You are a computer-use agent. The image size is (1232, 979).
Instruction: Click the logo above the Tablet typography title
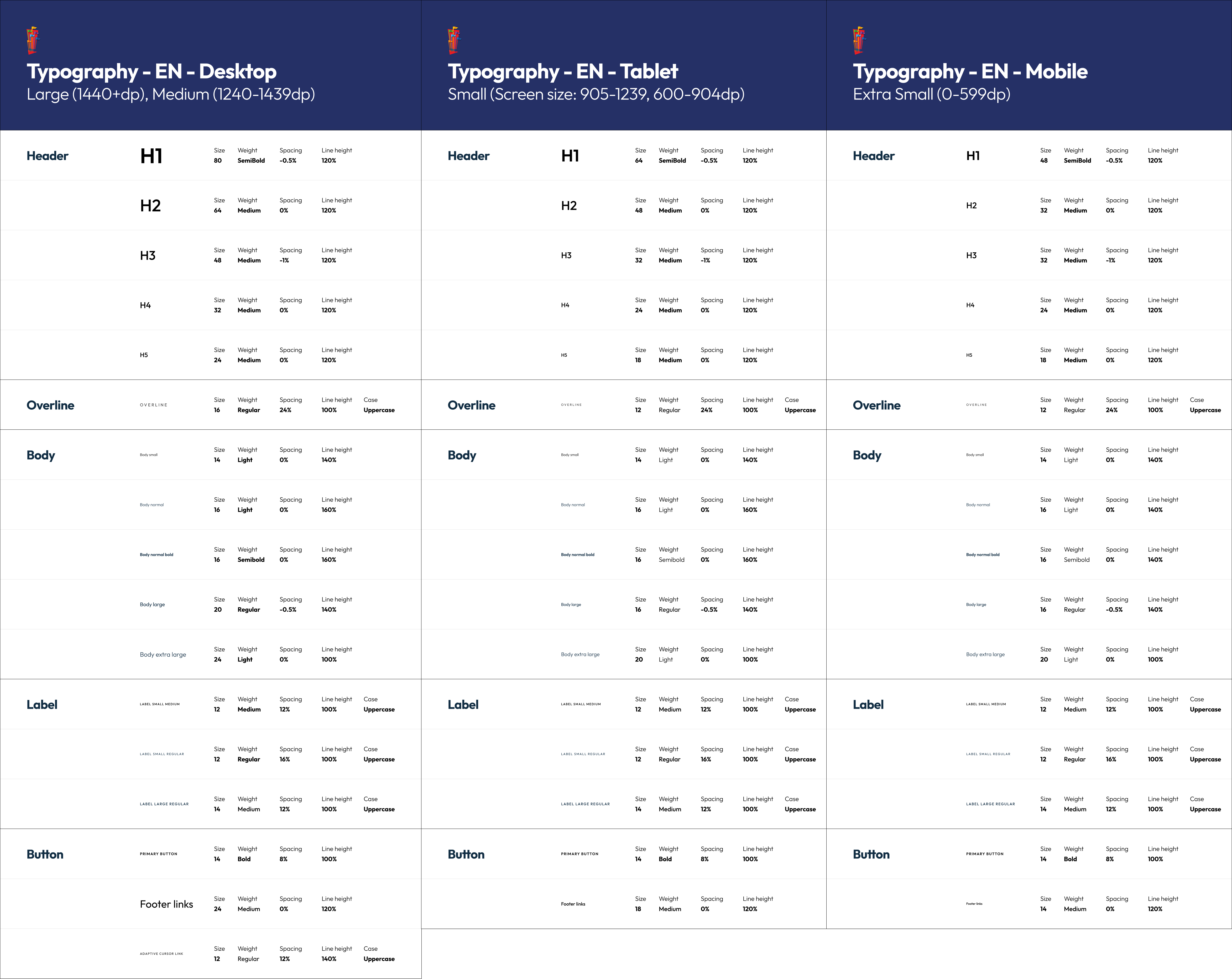click(454, 40)
